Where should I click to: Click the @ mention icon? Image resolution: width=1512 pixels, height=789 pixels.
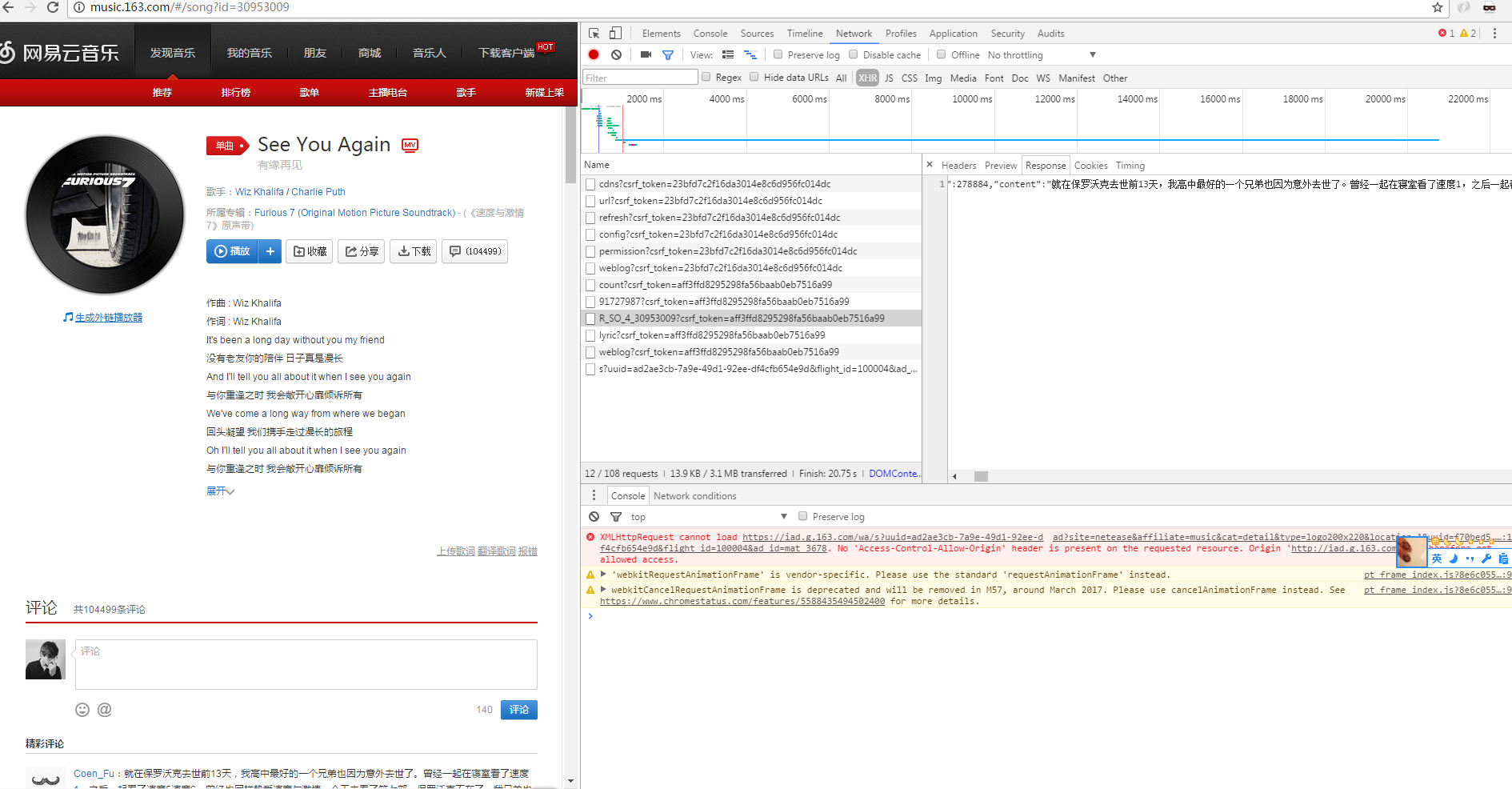105,709
